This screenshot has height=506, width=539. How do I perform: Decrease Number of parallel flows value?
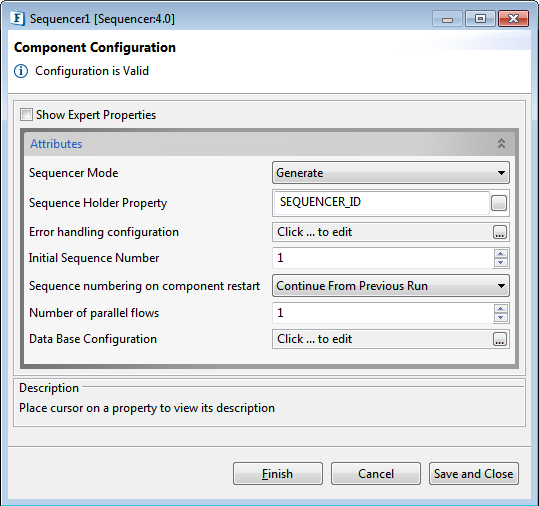click(x=500, y=317)
